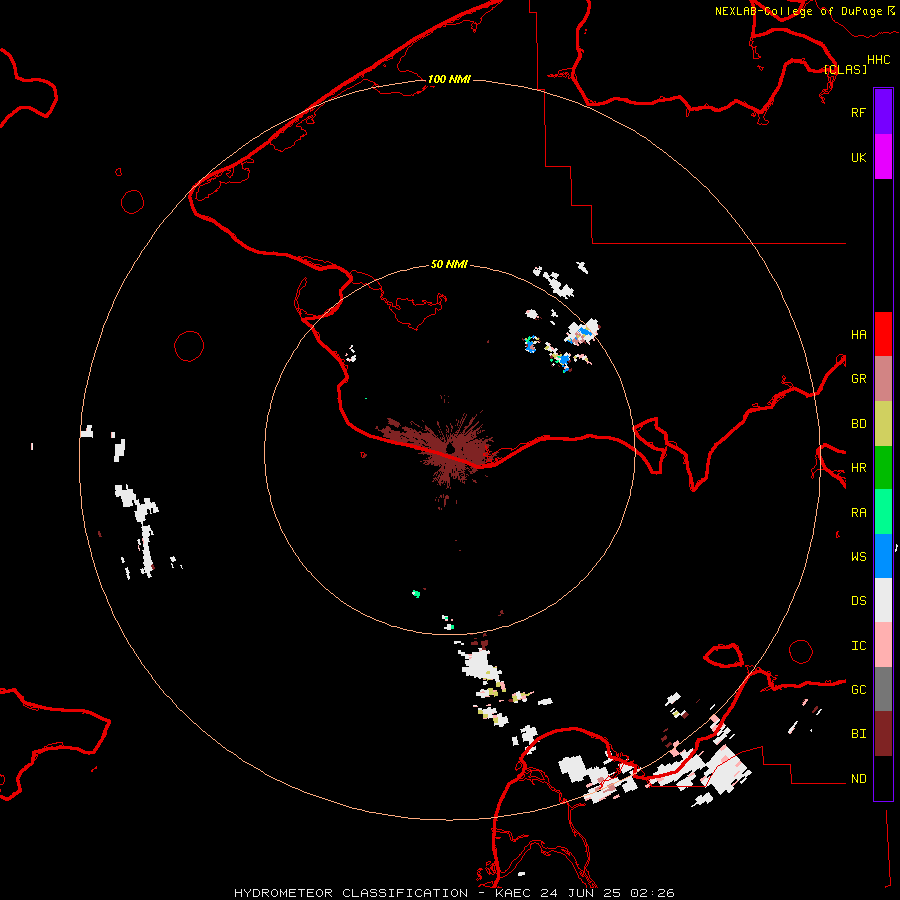This screenshot has width=900, height=900.
Task: Click the RA legend label
Action: pyautogui.click(x=858, y=513)
